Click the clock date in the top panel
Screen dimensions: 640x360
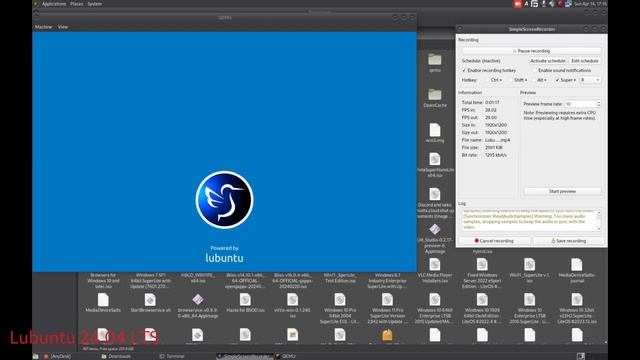[590, 4]
